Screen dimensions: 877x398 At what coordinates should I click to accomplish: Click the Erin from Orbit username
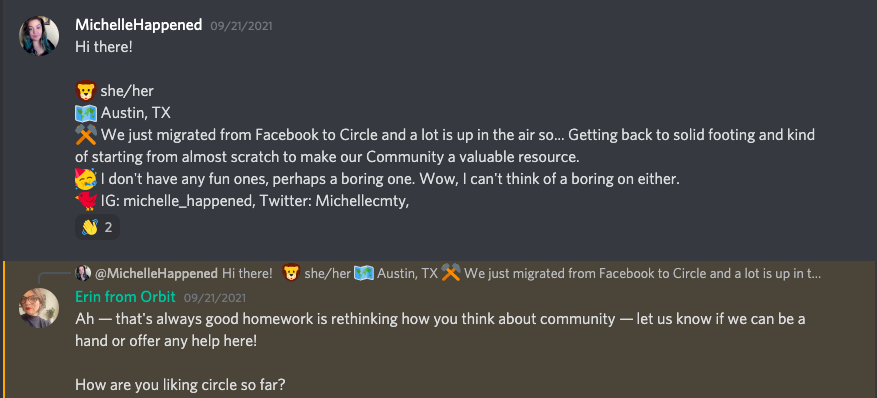pyautogui.click(x=125, y=297)
